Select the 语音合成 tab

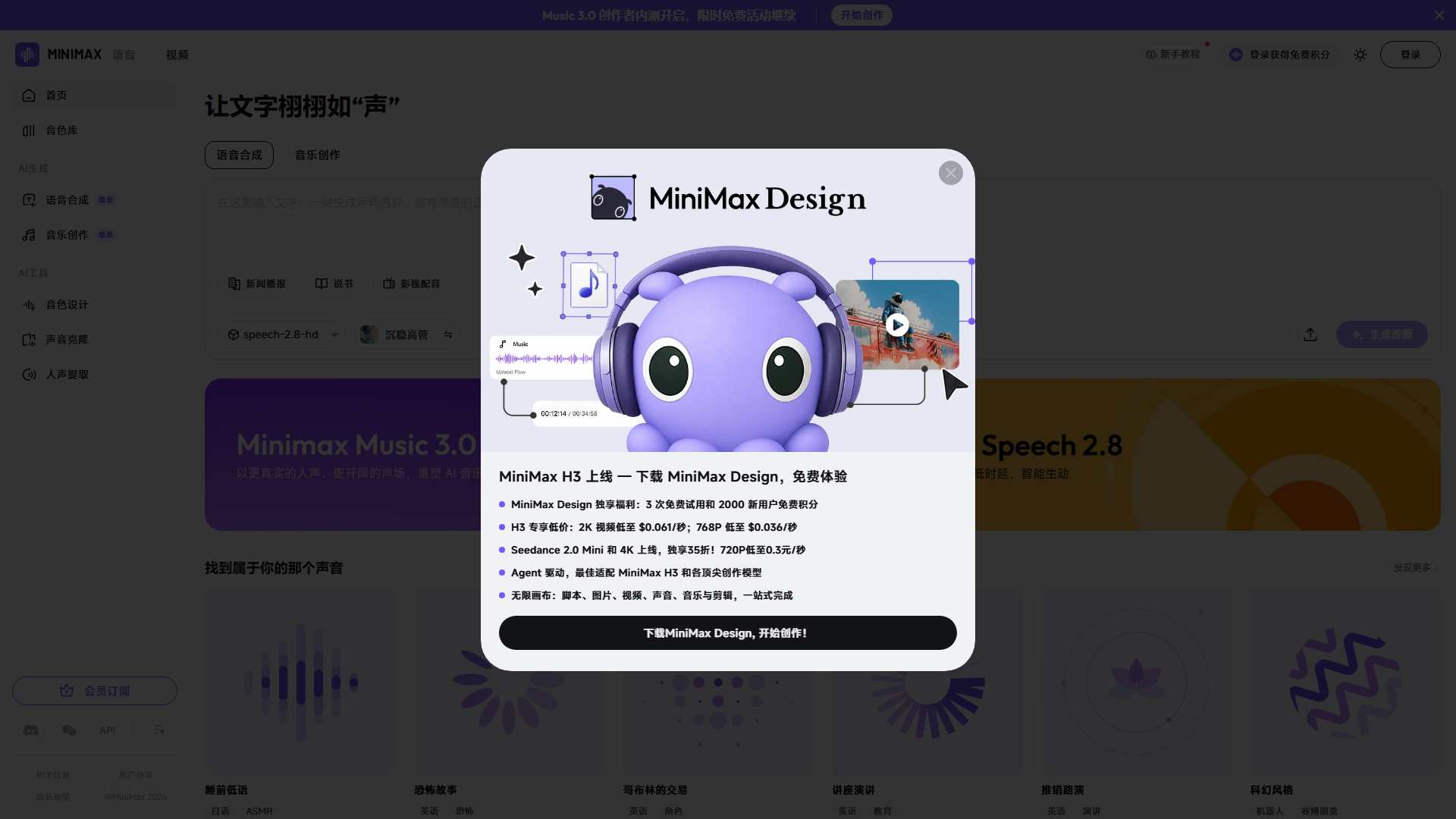tap(239, 155)
